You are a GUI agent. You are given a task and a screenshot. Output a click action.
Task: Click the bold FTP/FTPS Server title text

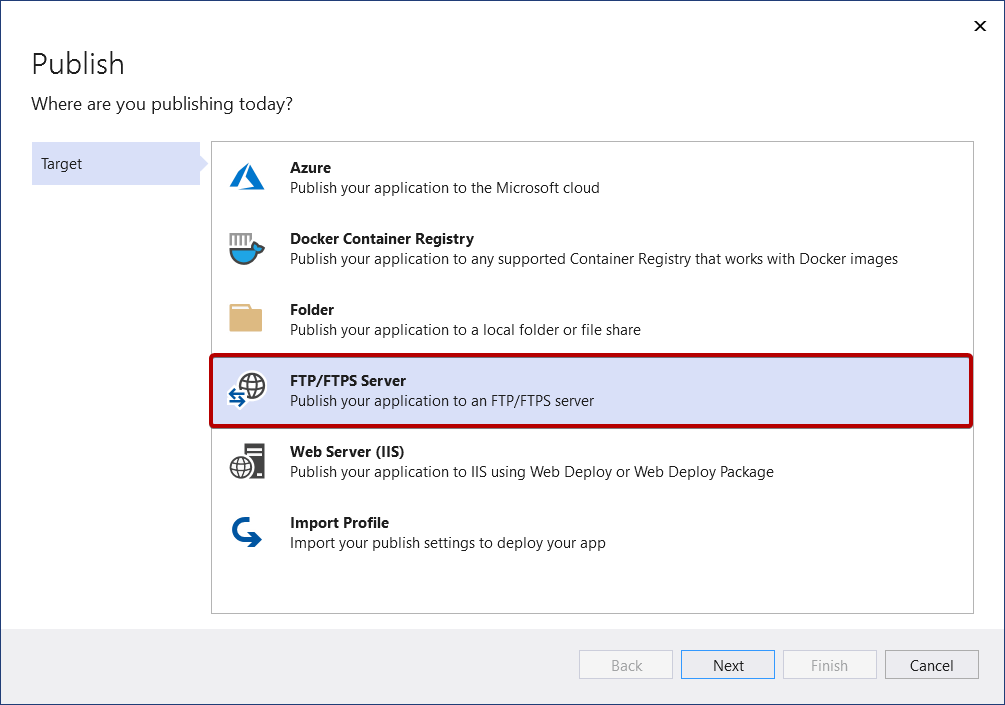click(347, 380)
